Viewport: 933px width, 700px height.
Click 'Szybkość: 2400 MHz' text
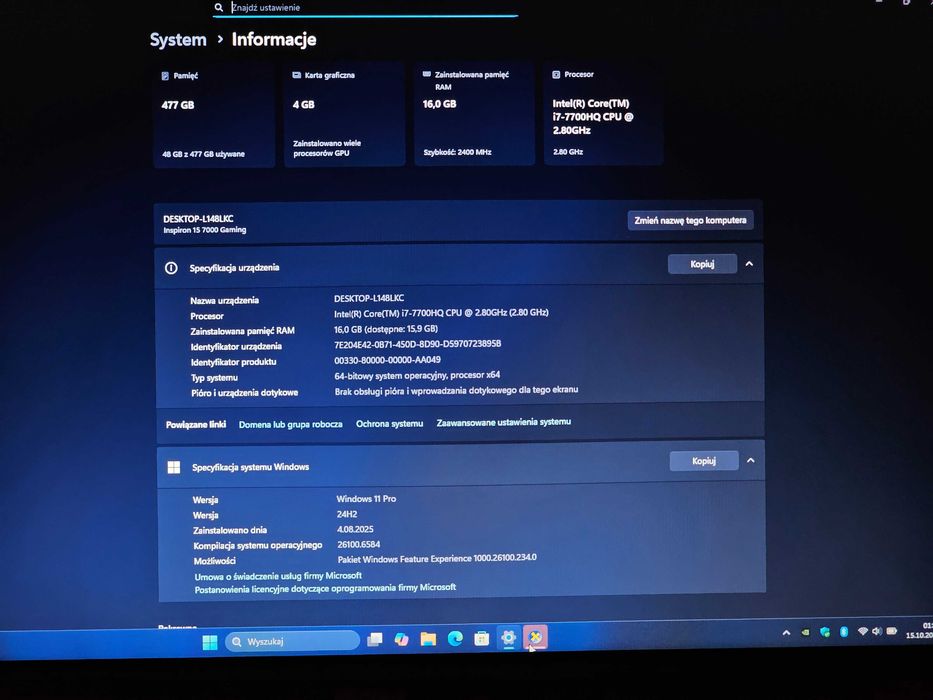[458, 152]
